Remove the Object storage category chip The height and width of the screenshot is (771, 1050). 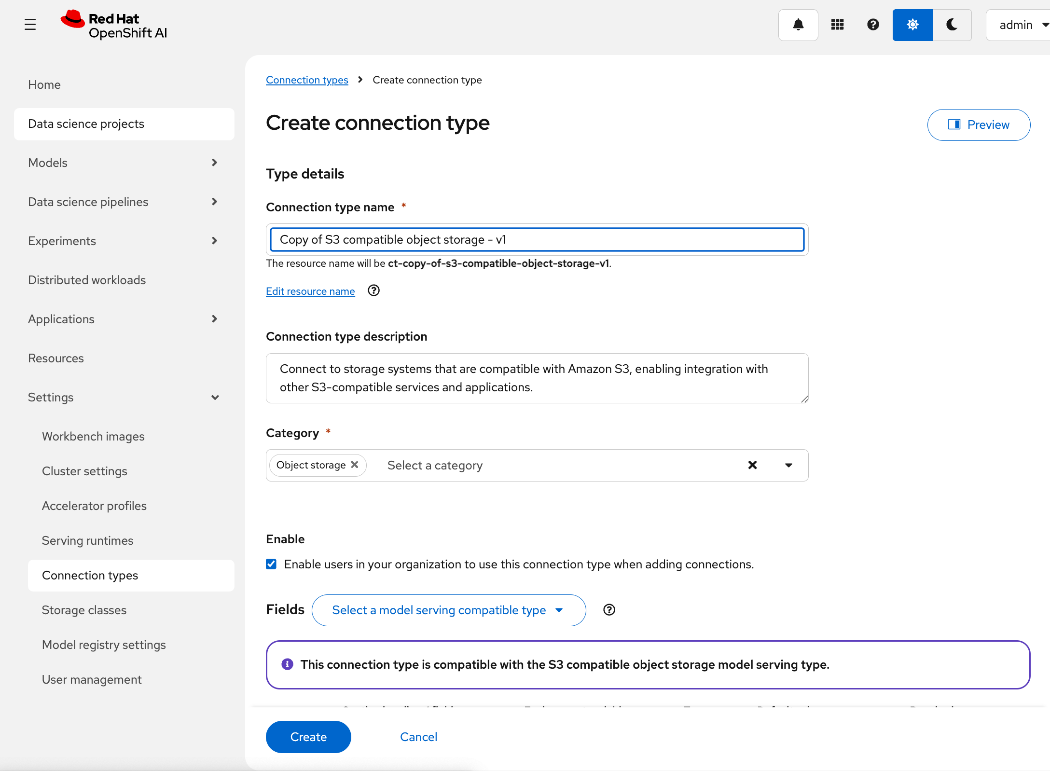354,465
